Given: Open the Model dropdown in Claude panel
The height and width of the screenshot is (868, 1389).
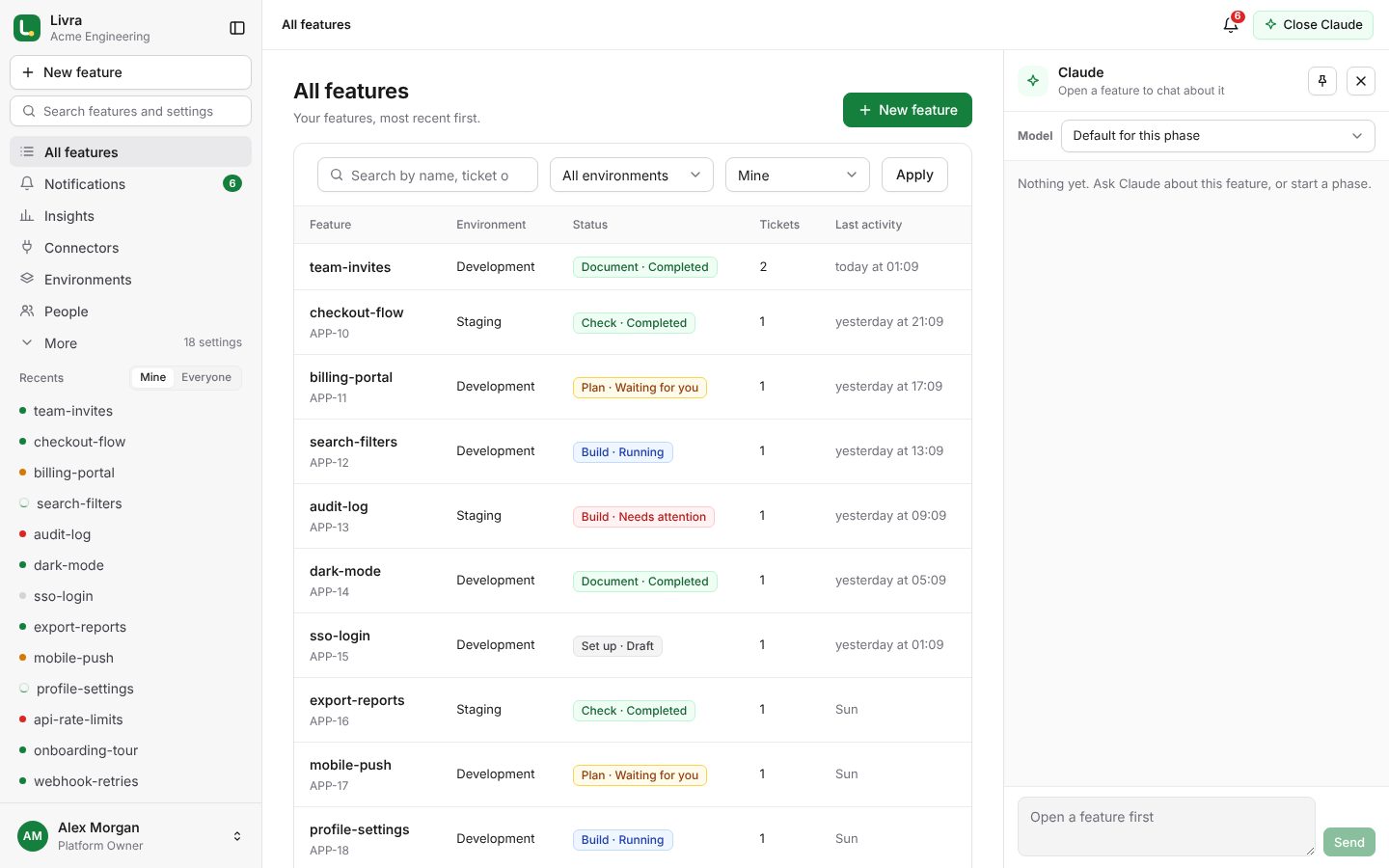Looking at the screenshot, I should pyautogui.click(x=1218, y=136).
